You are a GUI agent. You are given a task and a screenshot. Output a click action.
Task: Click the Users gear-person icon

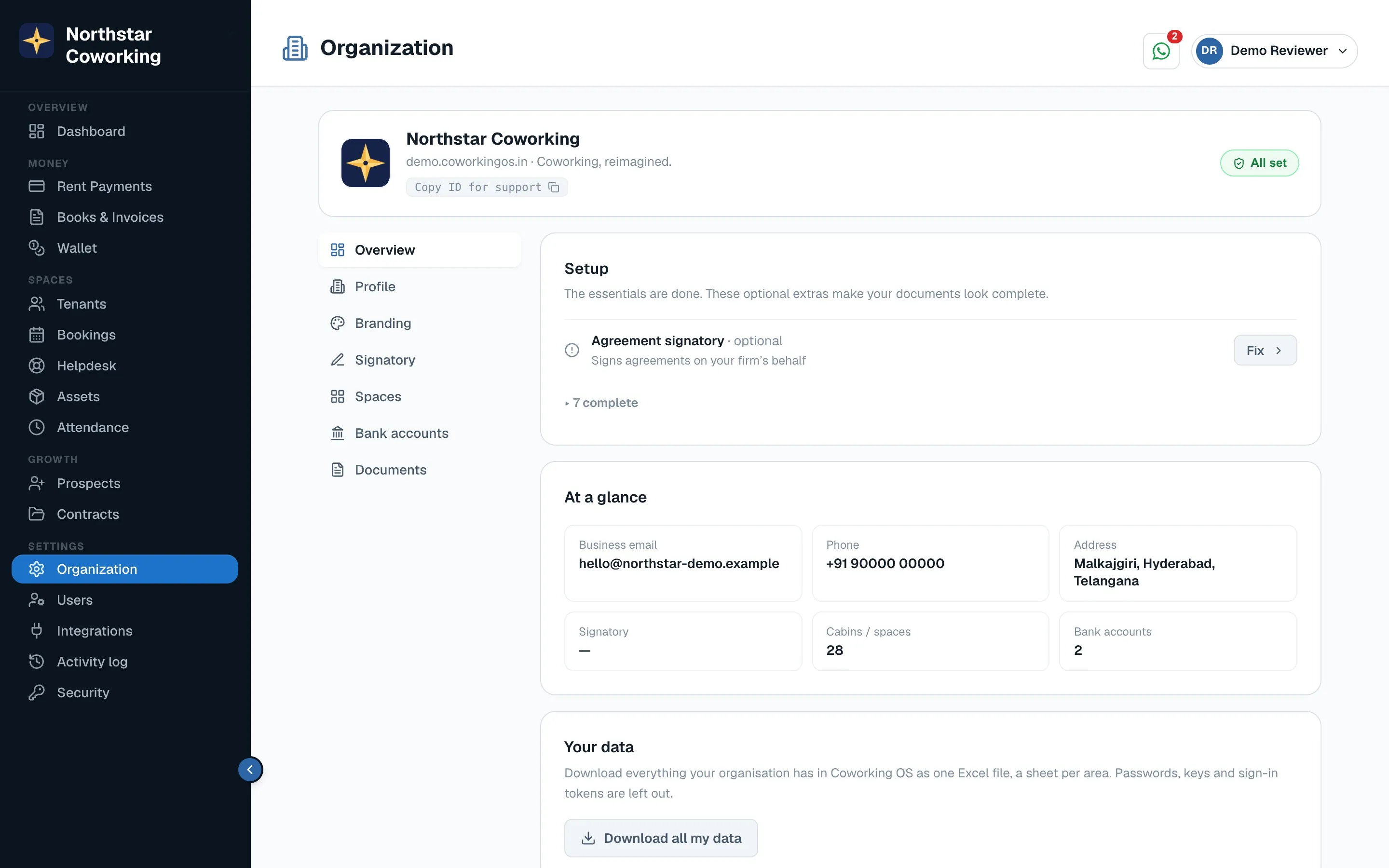(37, 600)
